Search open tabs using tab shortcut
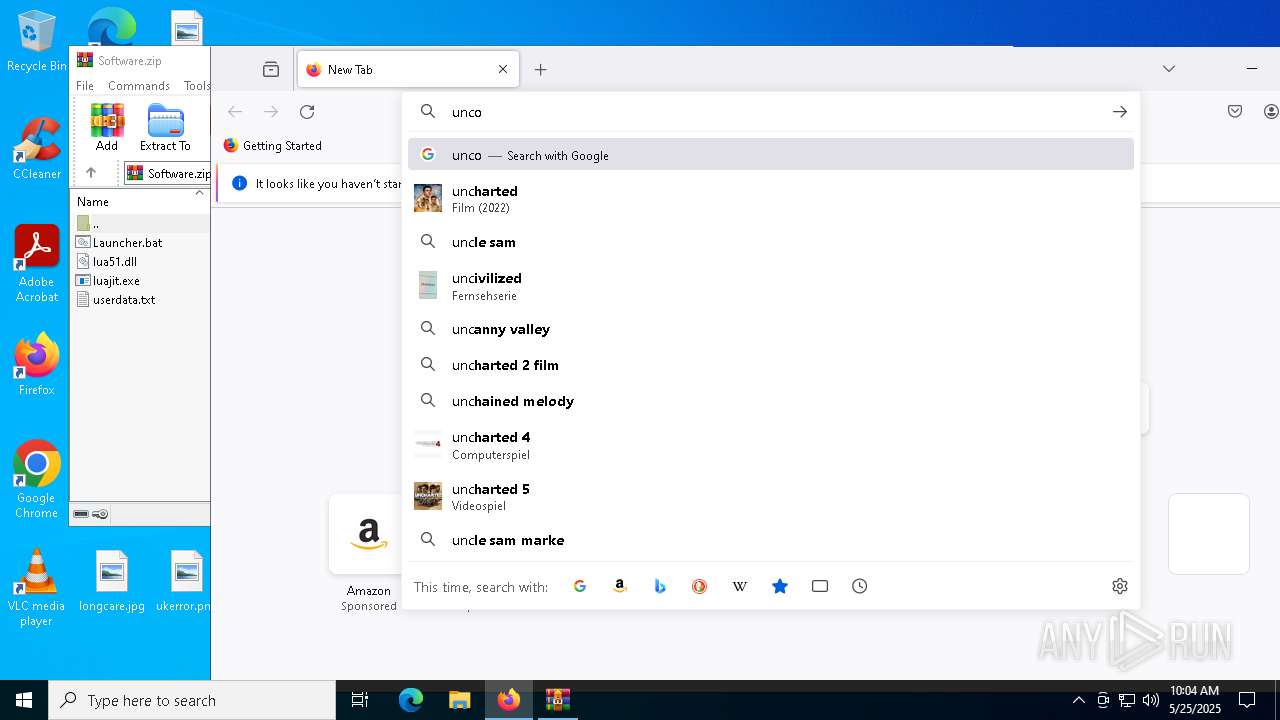Screen dimensions: 1280x720 820,587
